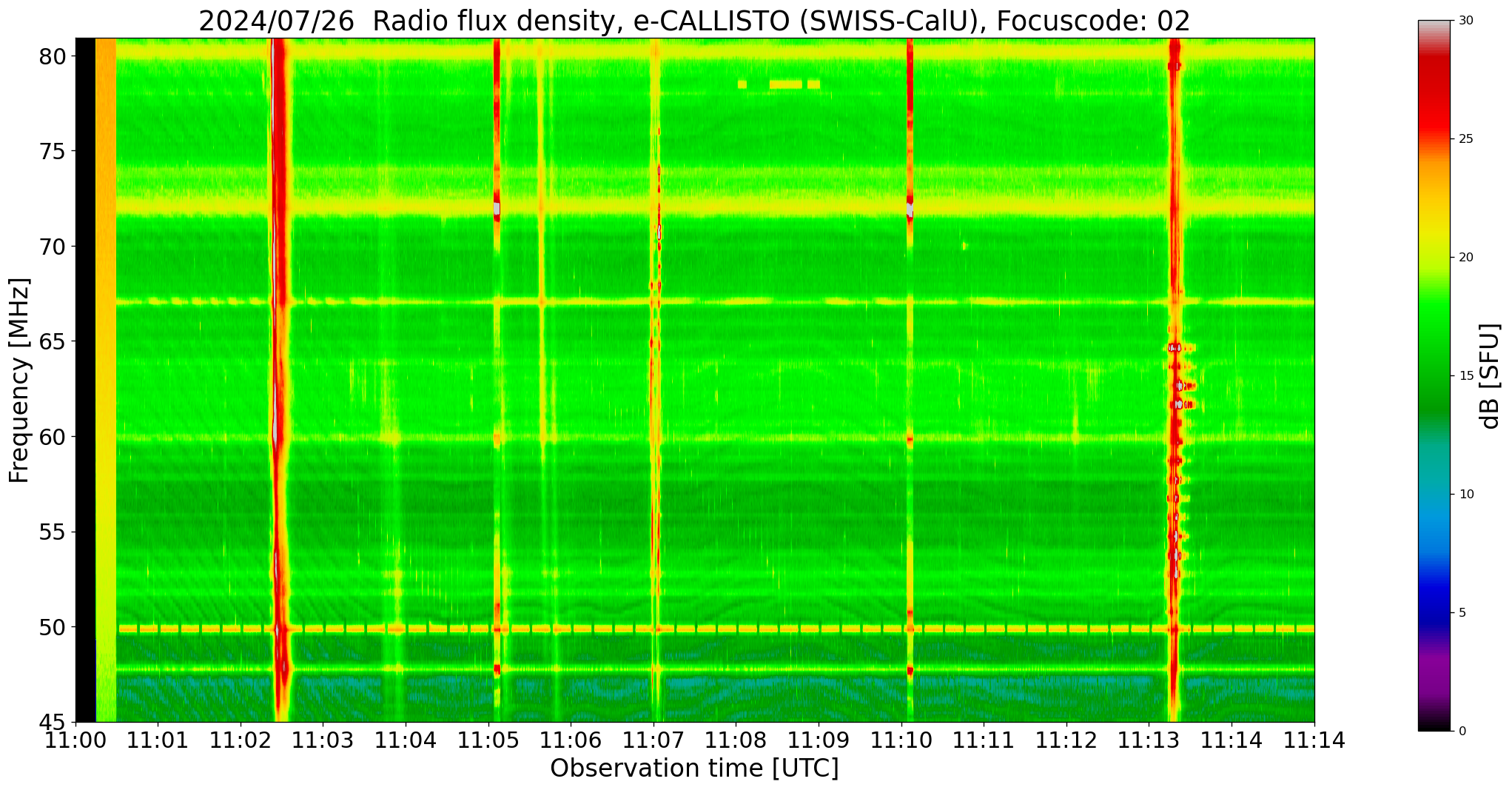Viewport: 1512px width, 790px height.
Task: Click the 11:09 time tick label
Action: [x=819, y=740]
